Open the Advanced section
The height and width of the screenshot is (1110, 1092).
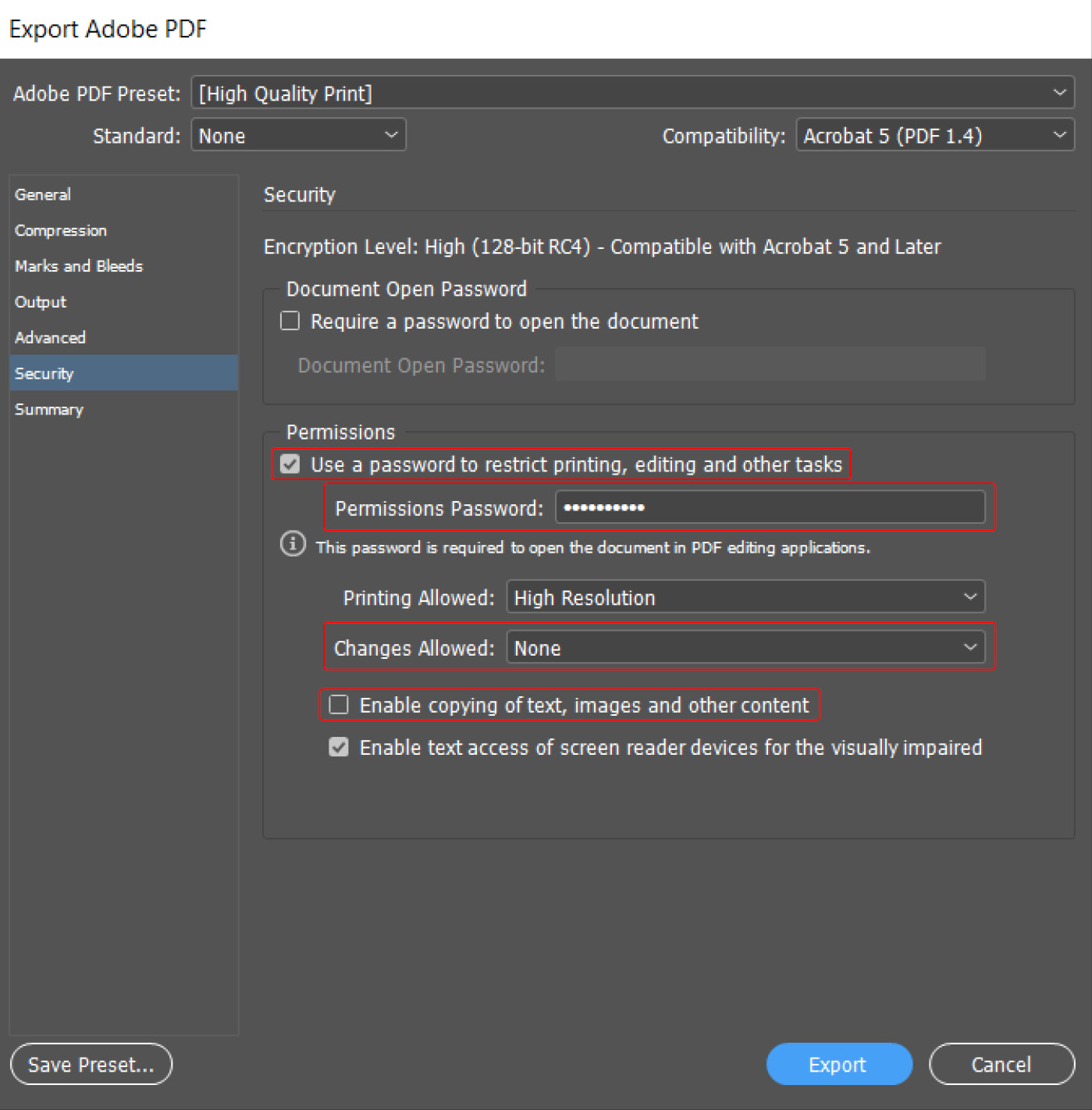pyautogui.click(x=50, y=338)
